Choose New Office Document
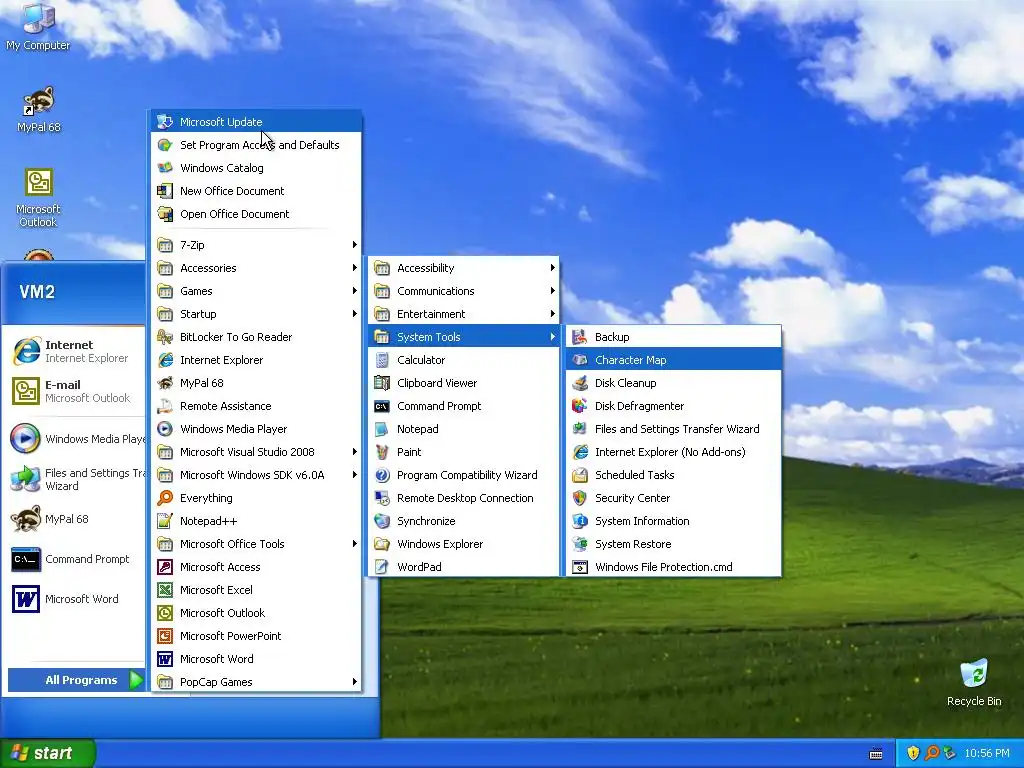The width and height of the screenshot is (1024, 768). [x=256, y=191]
